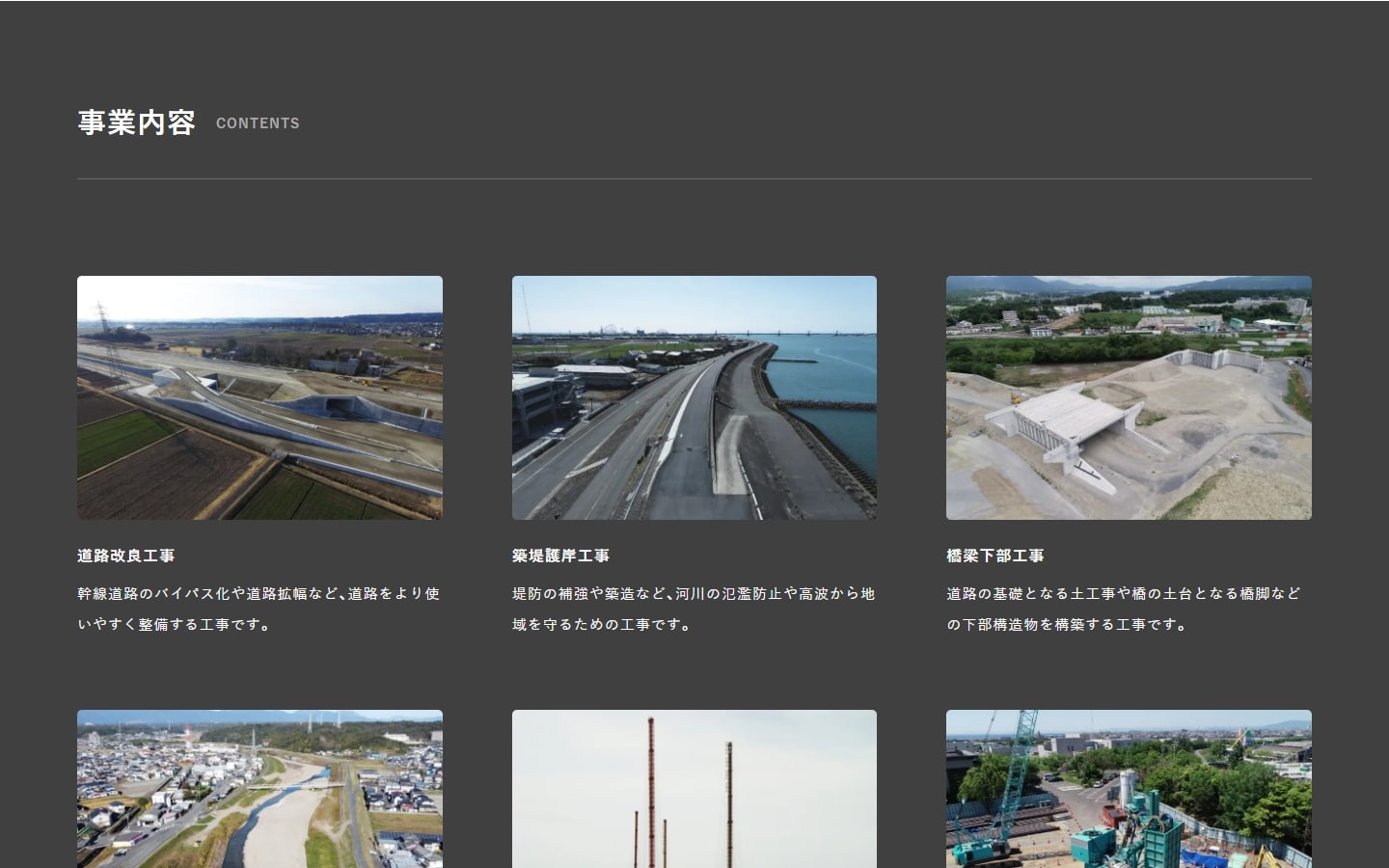
Task: Click the 橋梁下部工事 title
Action: 995,556
